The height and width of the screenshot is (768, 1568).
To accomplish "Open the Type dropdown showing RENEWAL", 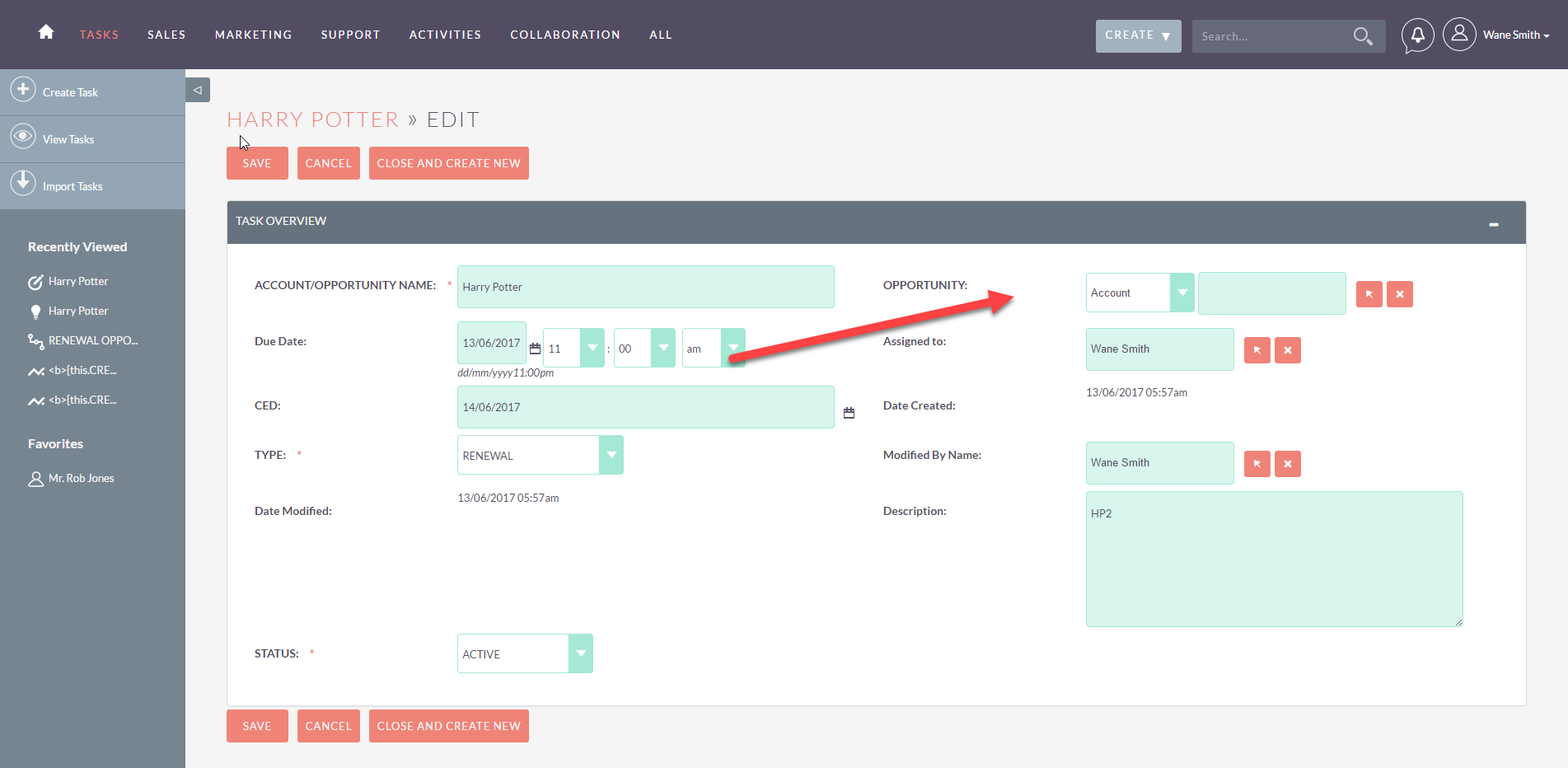I will [x=611, y=454].
